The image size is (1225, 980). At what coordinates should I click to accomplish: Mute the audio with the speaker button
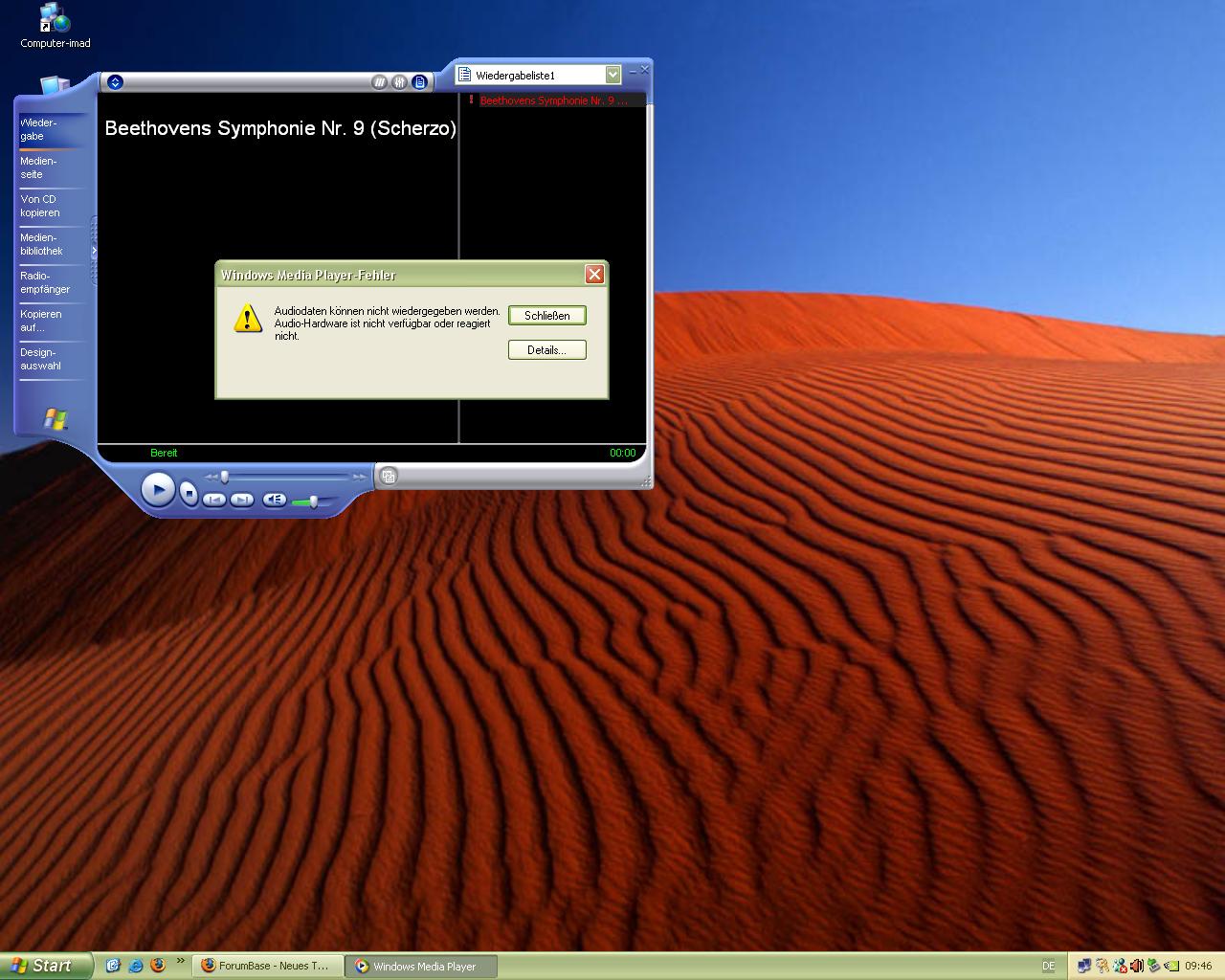point(275,500)
